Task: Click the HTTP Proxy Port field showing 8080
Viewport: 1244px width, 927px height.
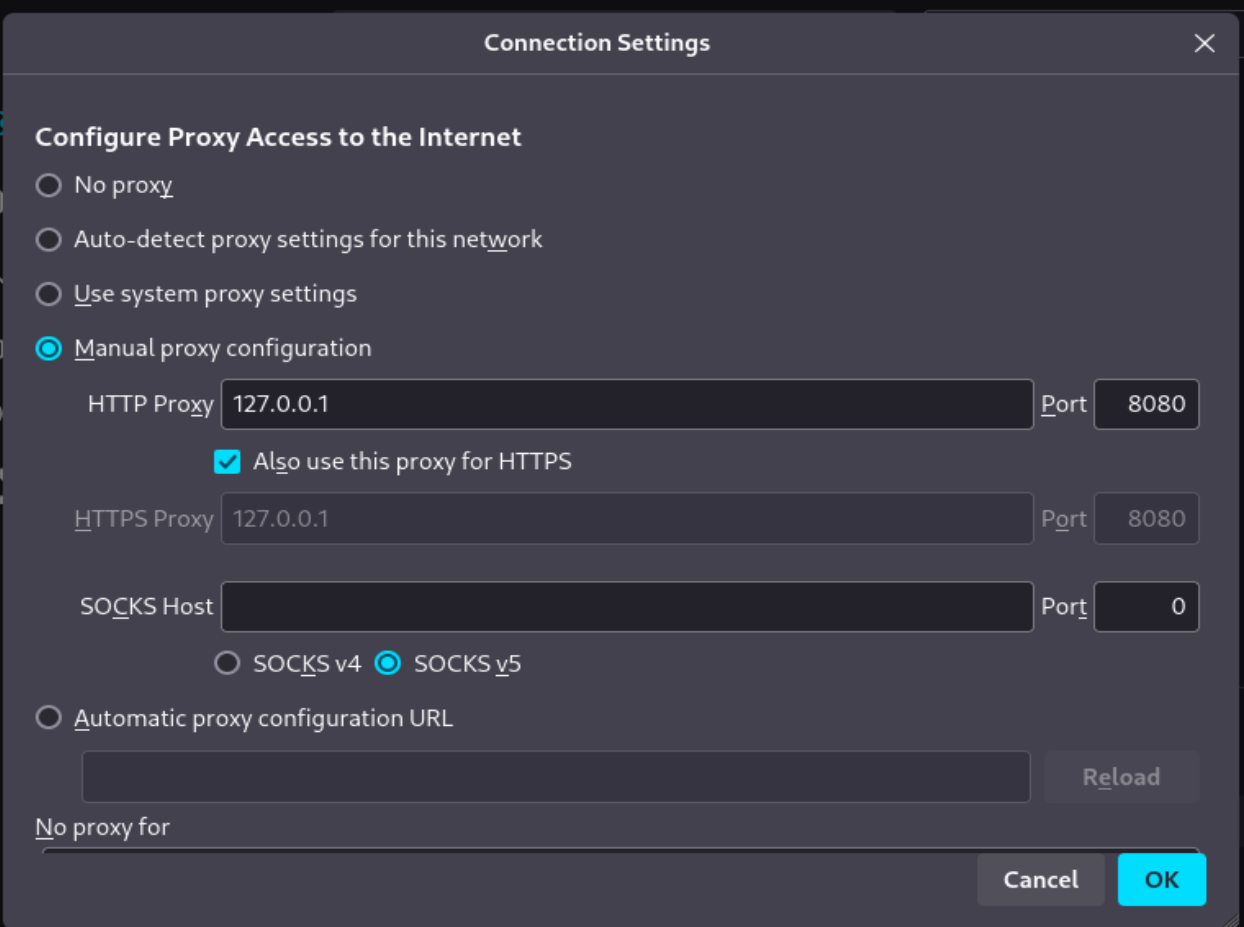Action: (x=1147, y=404)
